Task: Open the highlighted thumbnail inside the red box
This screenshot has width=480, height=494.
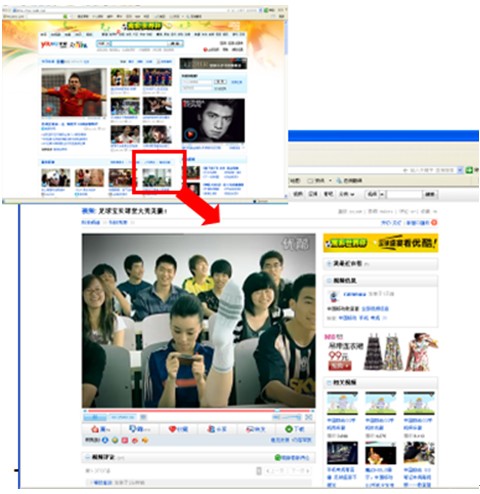Action: point(157,178)
